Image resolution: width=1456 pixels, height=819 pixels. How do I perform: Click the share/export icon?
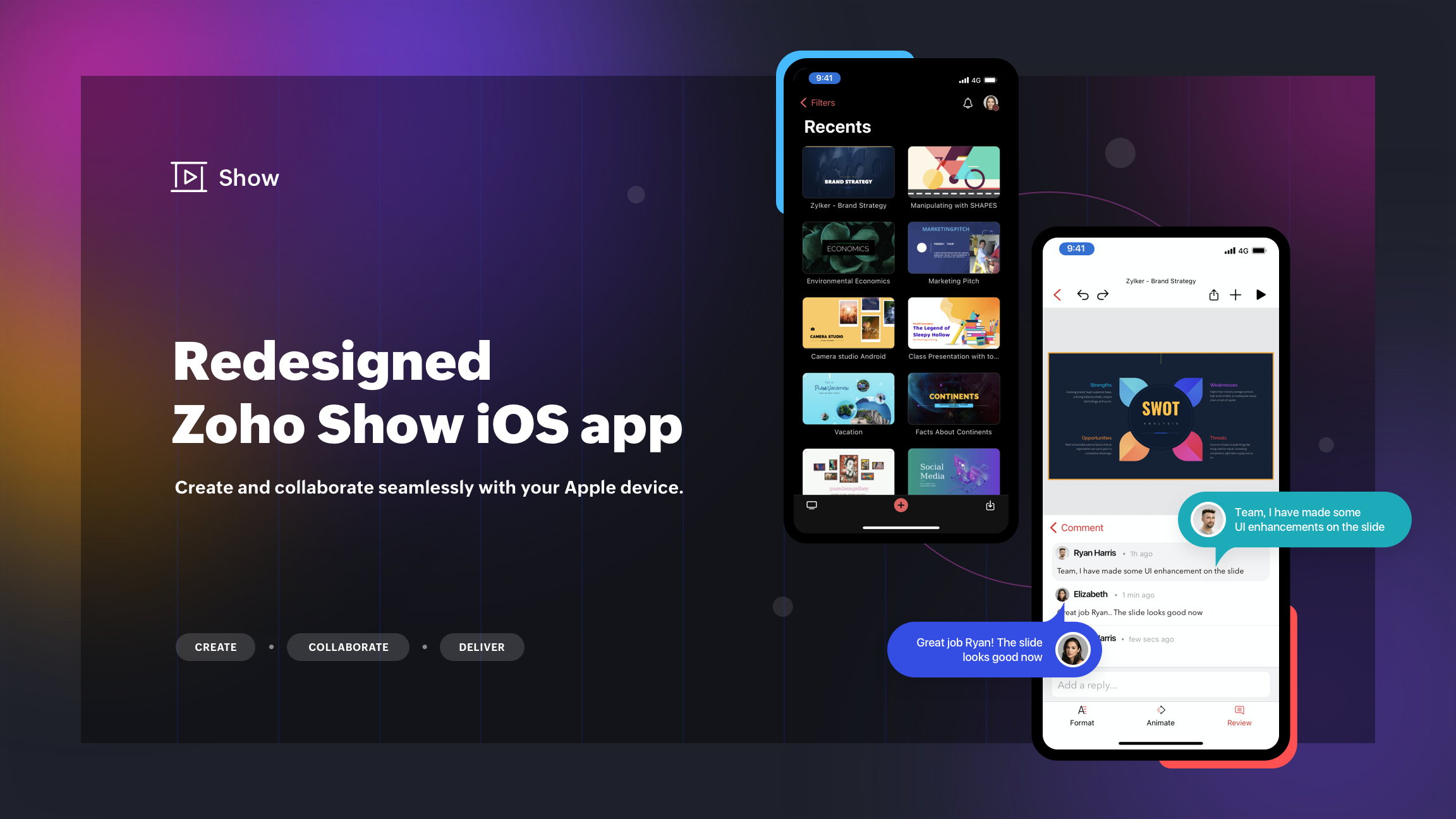tap(1215, 294)
